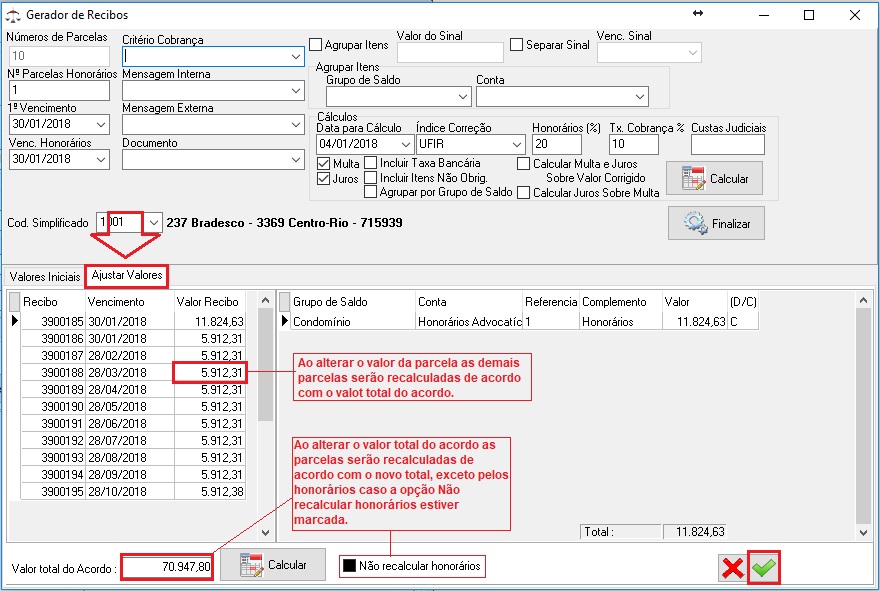880x591 pixels.
Task: Click the red X cancel icon
Action: [732, 568]
